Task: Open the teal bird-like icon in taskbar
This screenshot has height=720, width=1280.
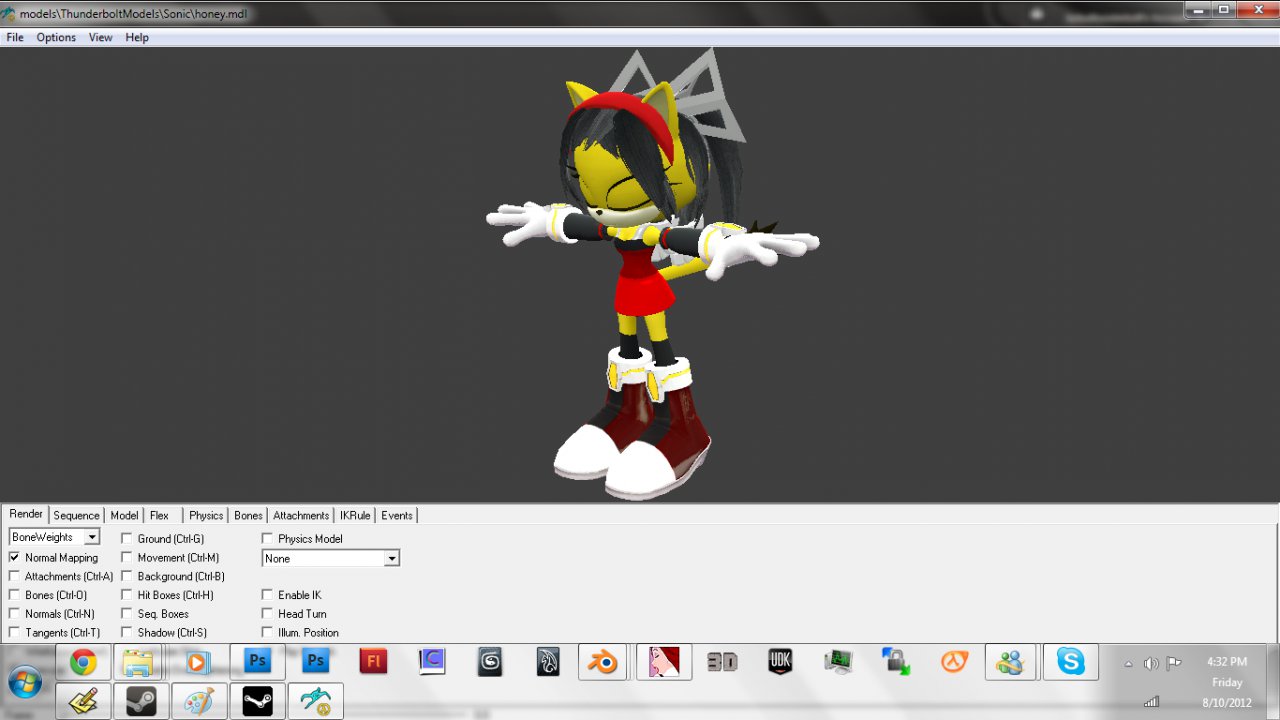Action: pos(316,702)
